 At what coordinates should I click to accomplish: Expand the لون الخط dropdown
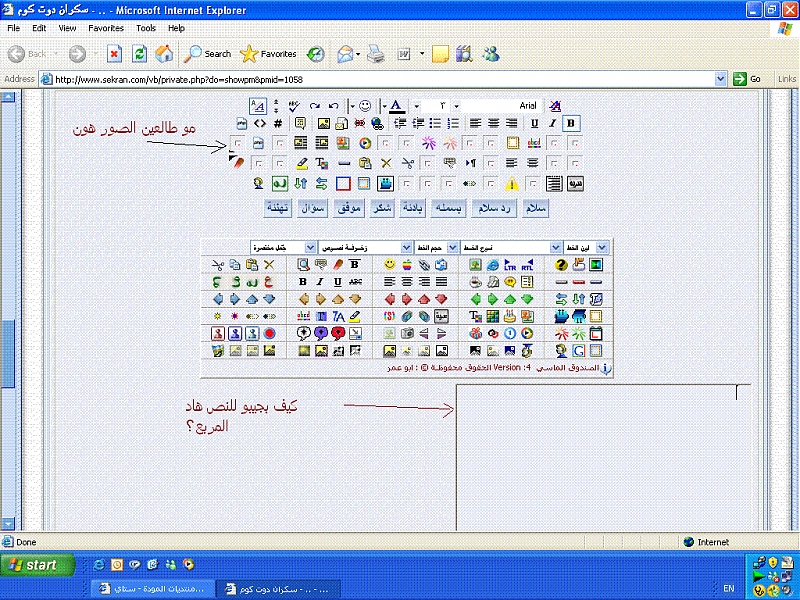(x=602, y=247)
